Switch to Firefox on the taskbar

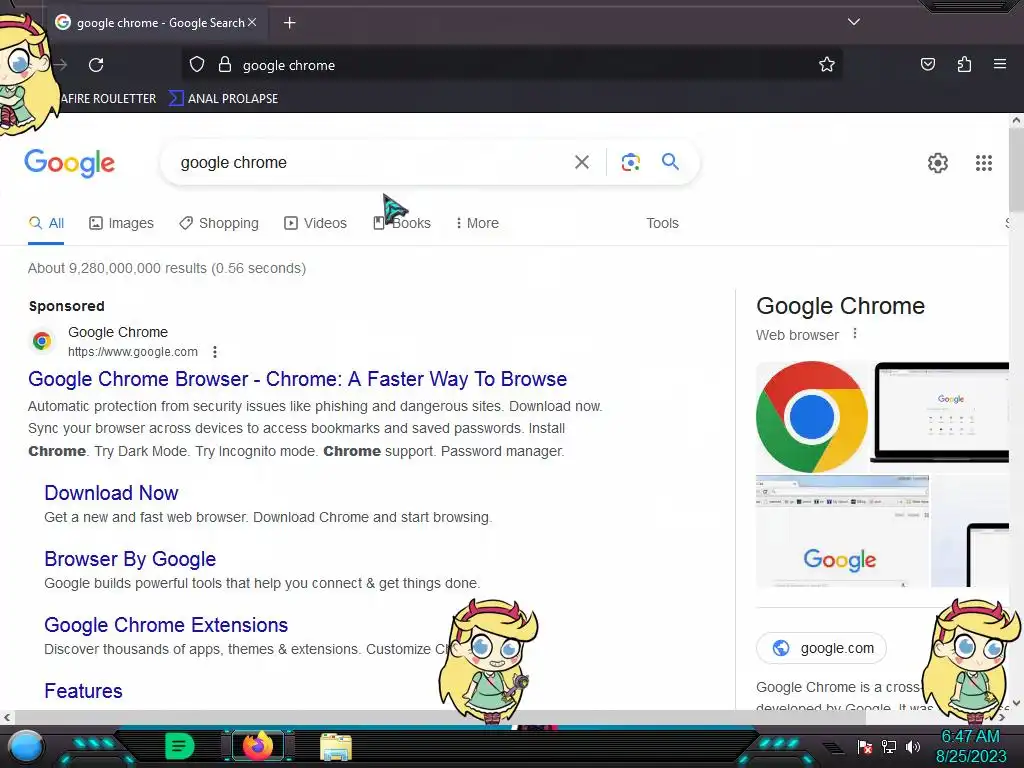[257, 746]
